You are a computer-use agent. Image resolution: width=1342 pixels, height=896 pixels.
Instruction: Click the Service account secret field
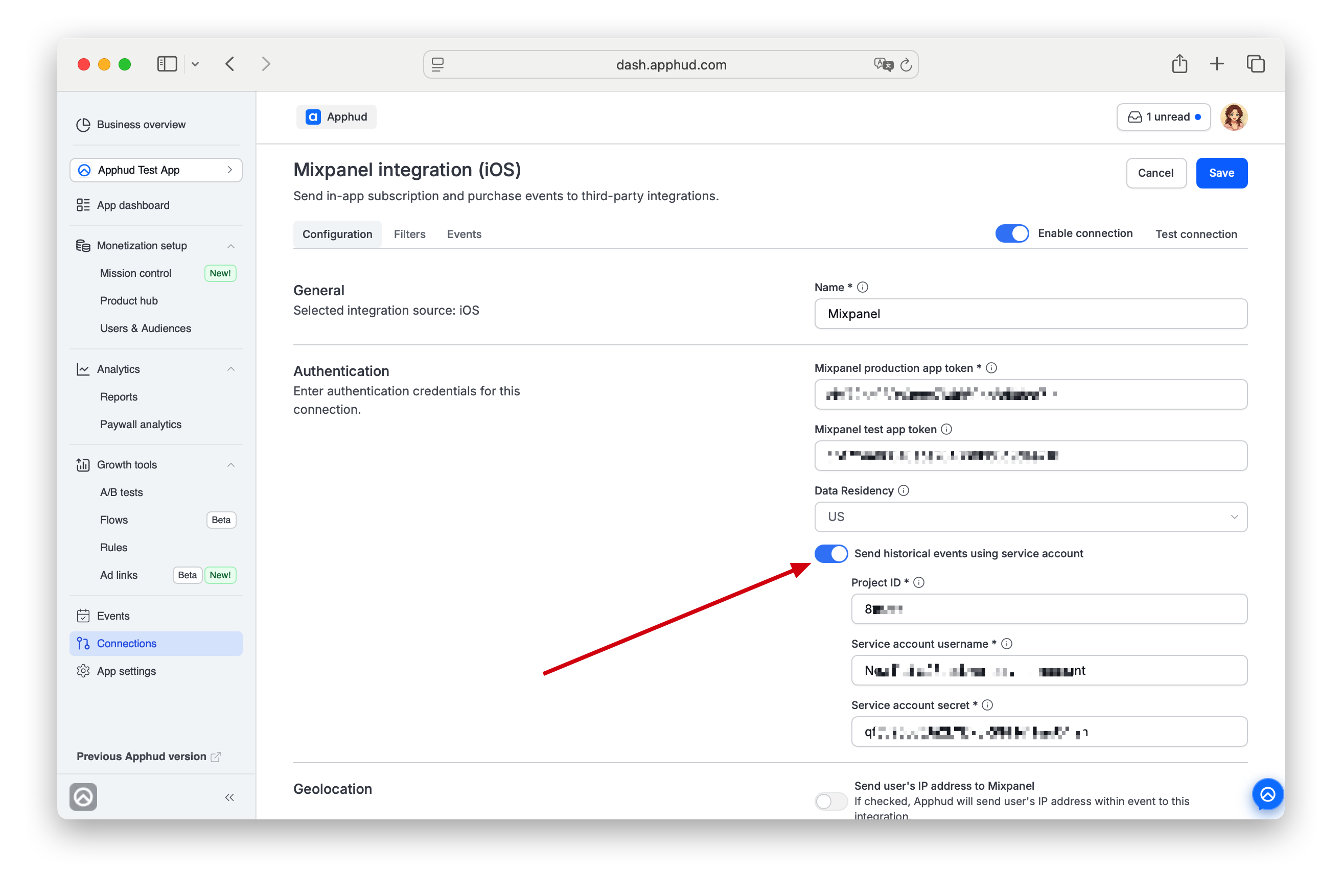1049,732
